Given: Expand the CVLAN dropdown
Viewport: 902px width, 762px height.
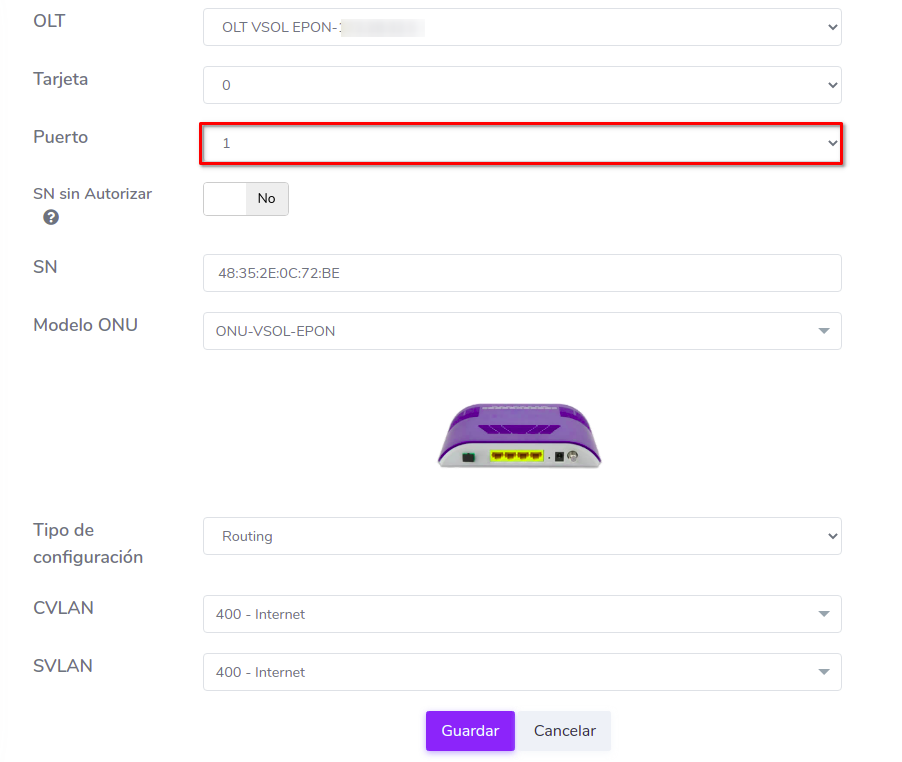Looking at the screenshot, I should click(521, 614).
